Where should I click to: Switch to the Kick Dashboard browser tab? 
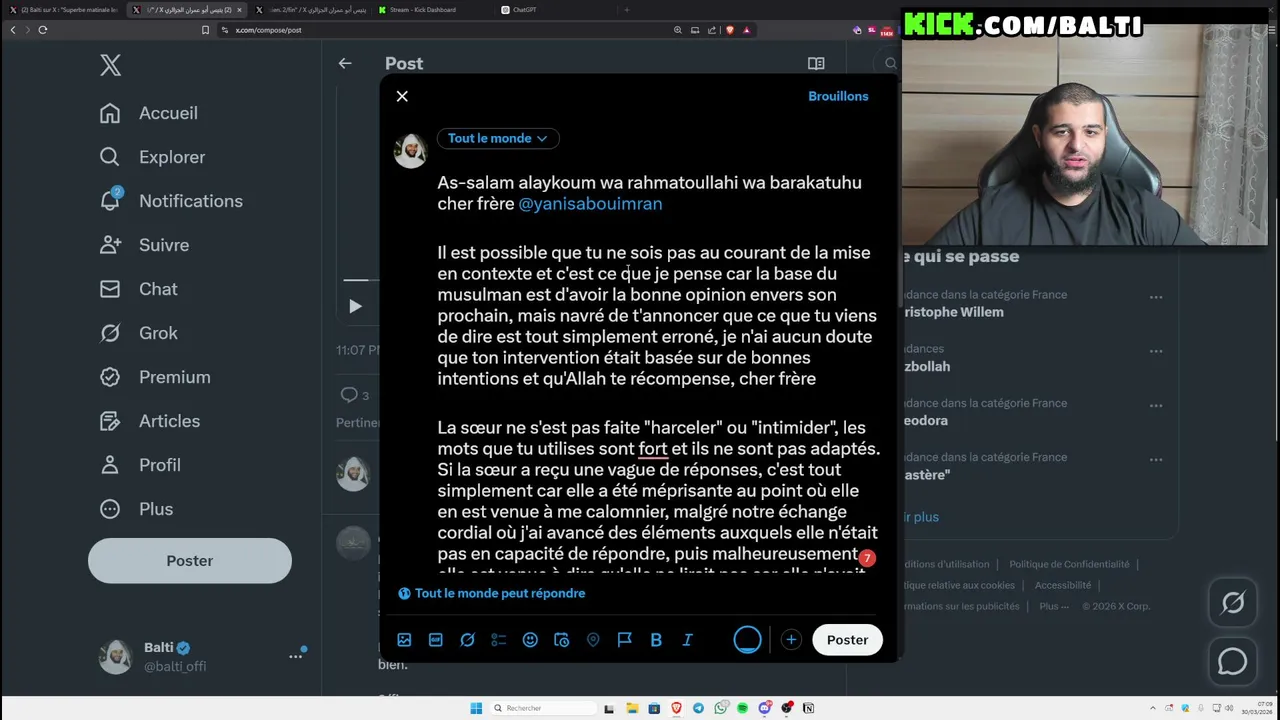click(422, 10)
